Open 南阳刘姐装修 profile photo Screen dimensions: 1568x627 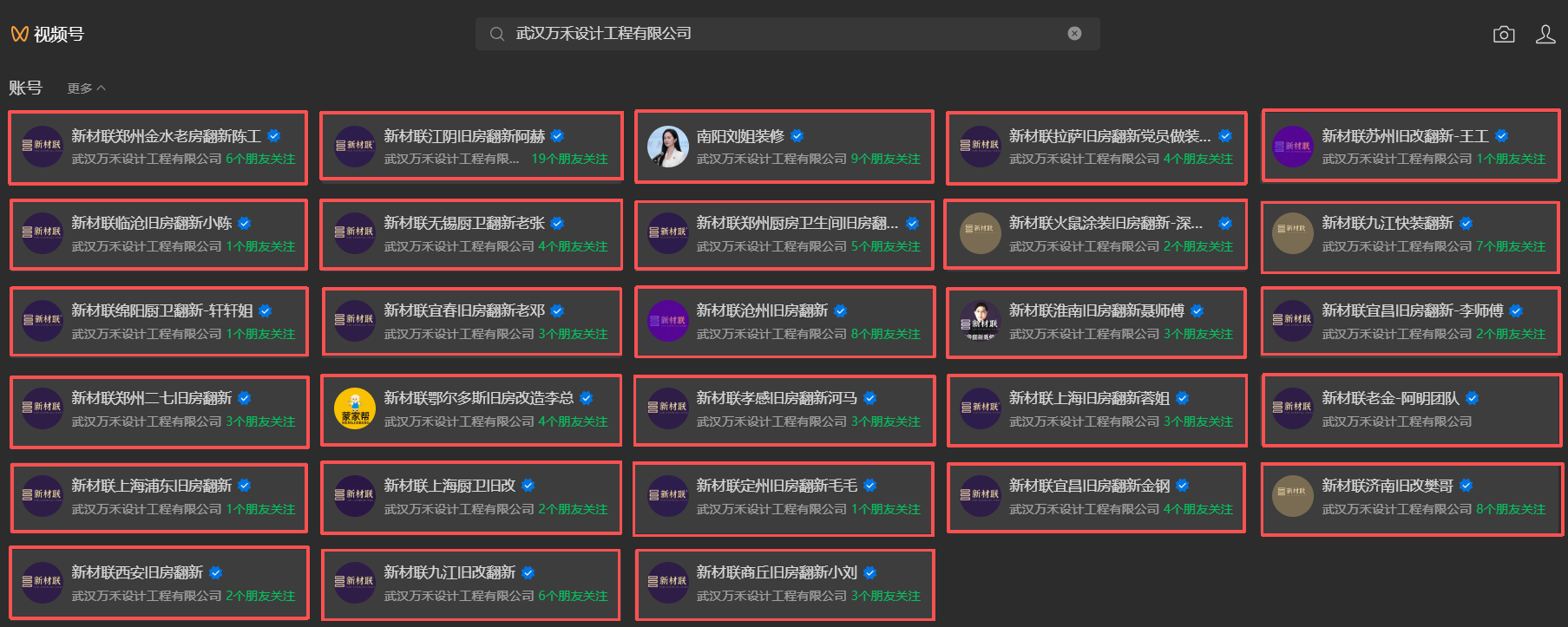click(x=667, y=147)
